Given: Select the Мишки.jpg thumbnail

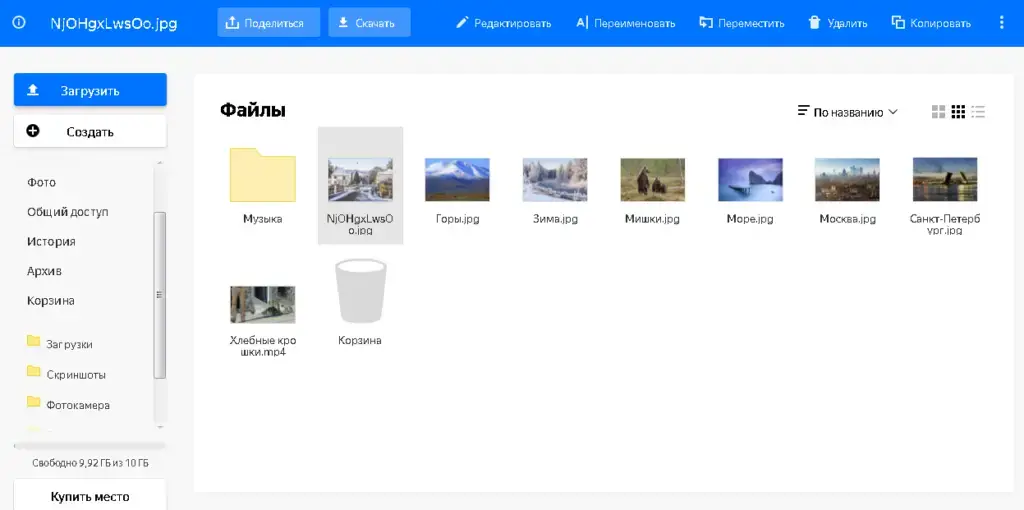Looking at the screenshot, I should pyautogui.click(x=652, y=180).
